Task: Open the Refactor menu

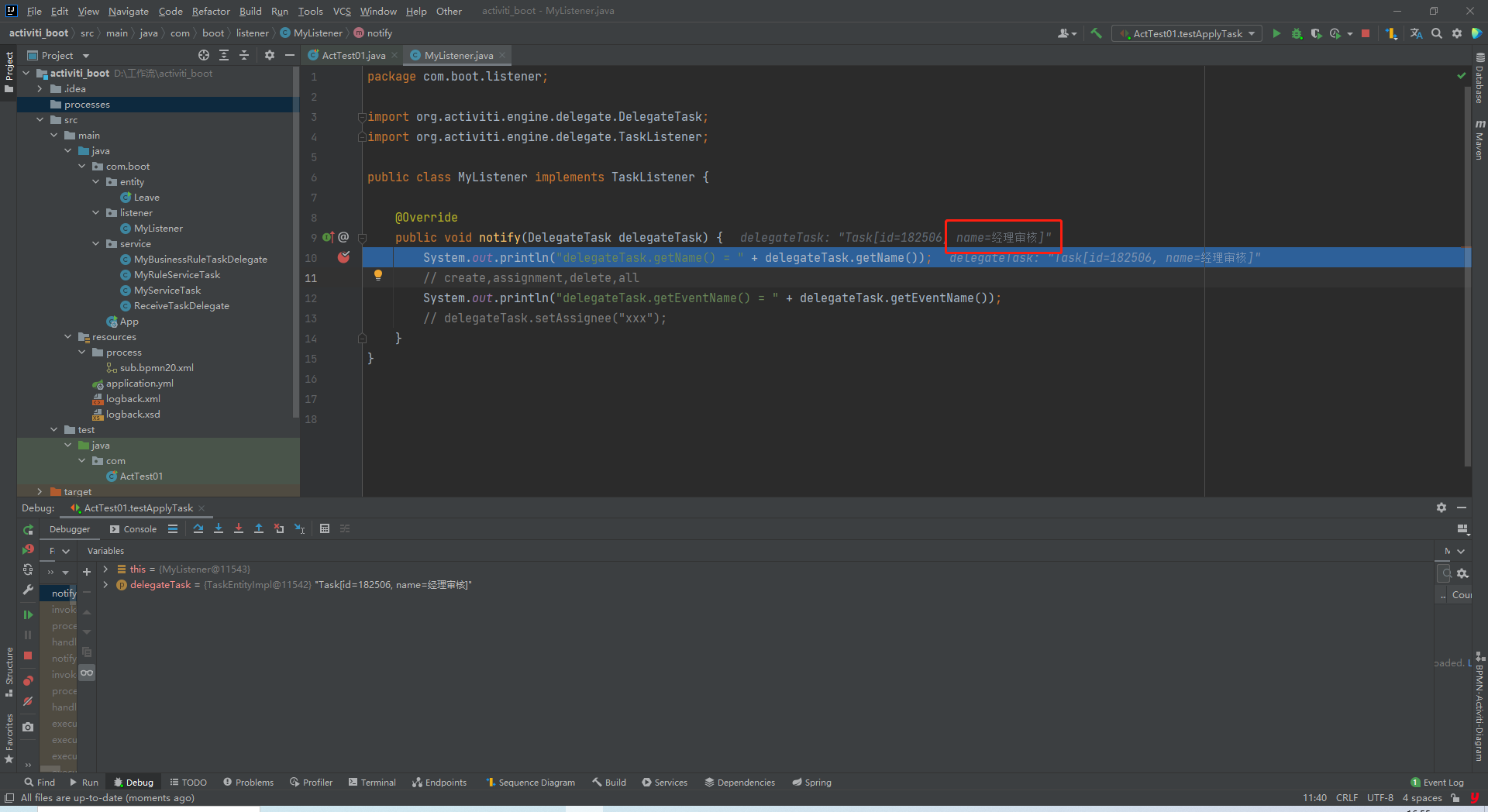Action: pyautogui.click(x=211, y=11)
